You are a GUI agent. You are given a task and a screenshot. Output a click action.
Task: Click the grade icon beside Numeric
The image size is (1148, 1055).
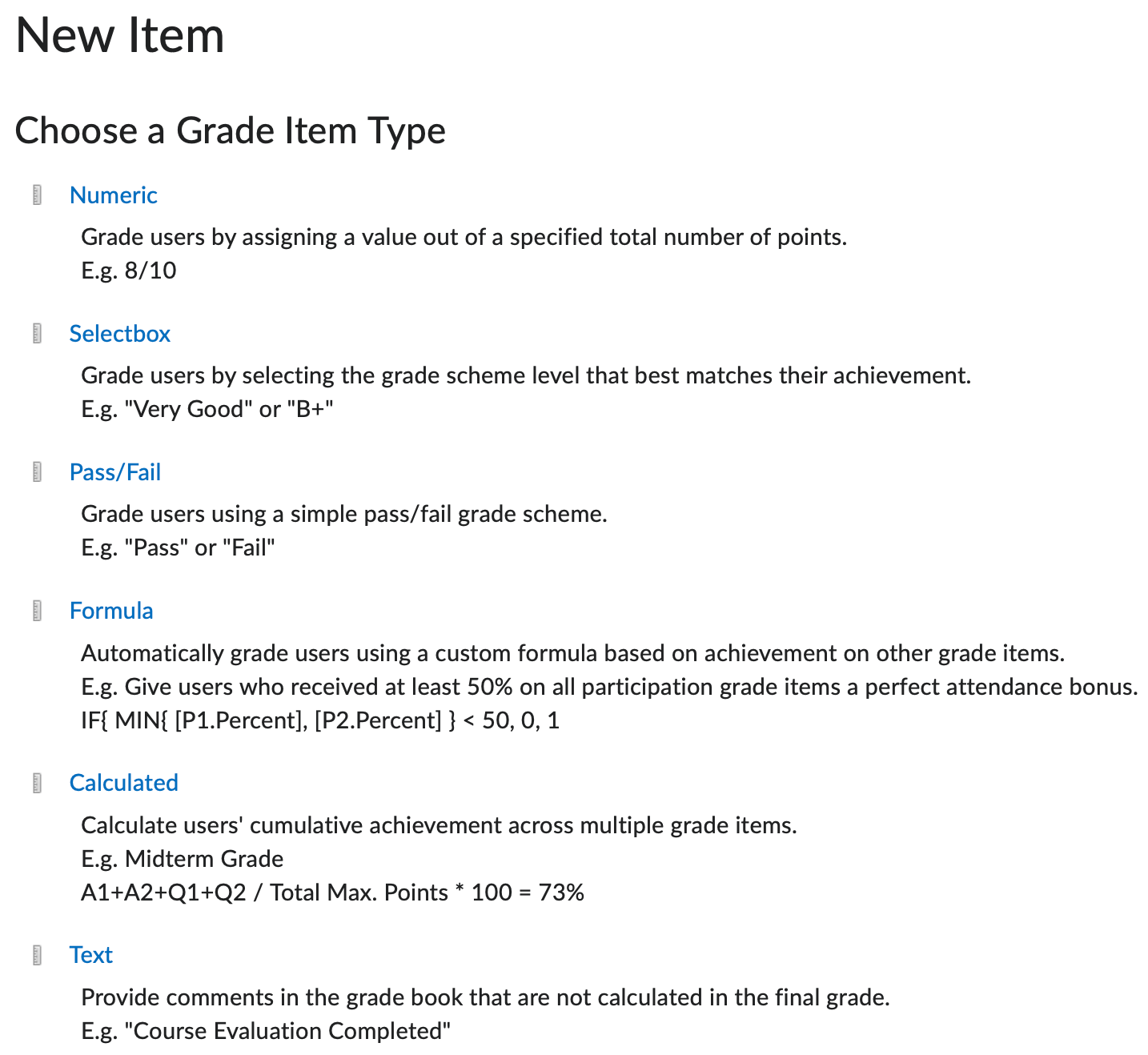point(38,195)
